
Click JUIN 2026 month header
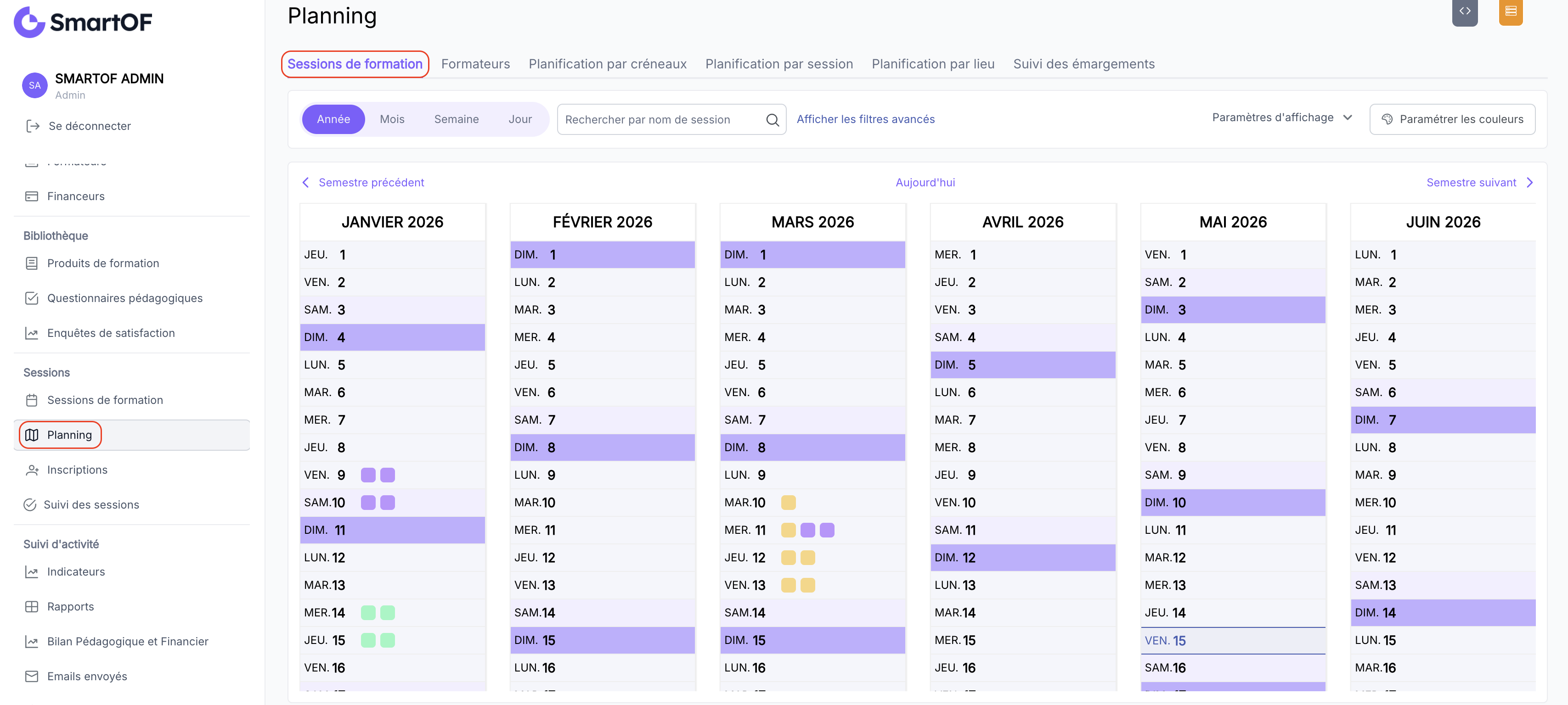click(x=1443, y=222)
